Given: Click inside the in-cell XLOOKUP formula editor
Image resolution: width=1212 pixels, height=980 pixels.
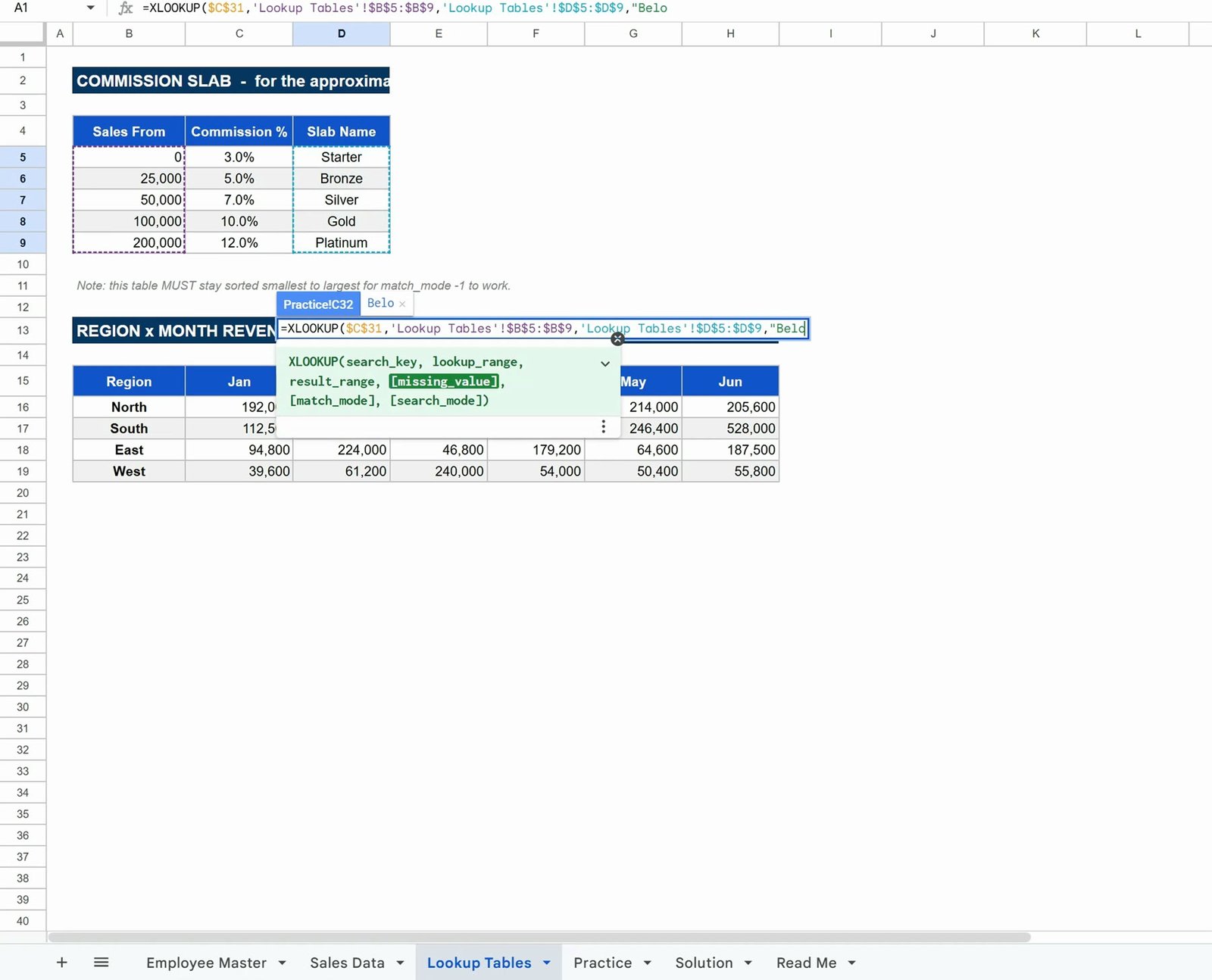Looking at the screenshot, I should (x=542, y=329).
